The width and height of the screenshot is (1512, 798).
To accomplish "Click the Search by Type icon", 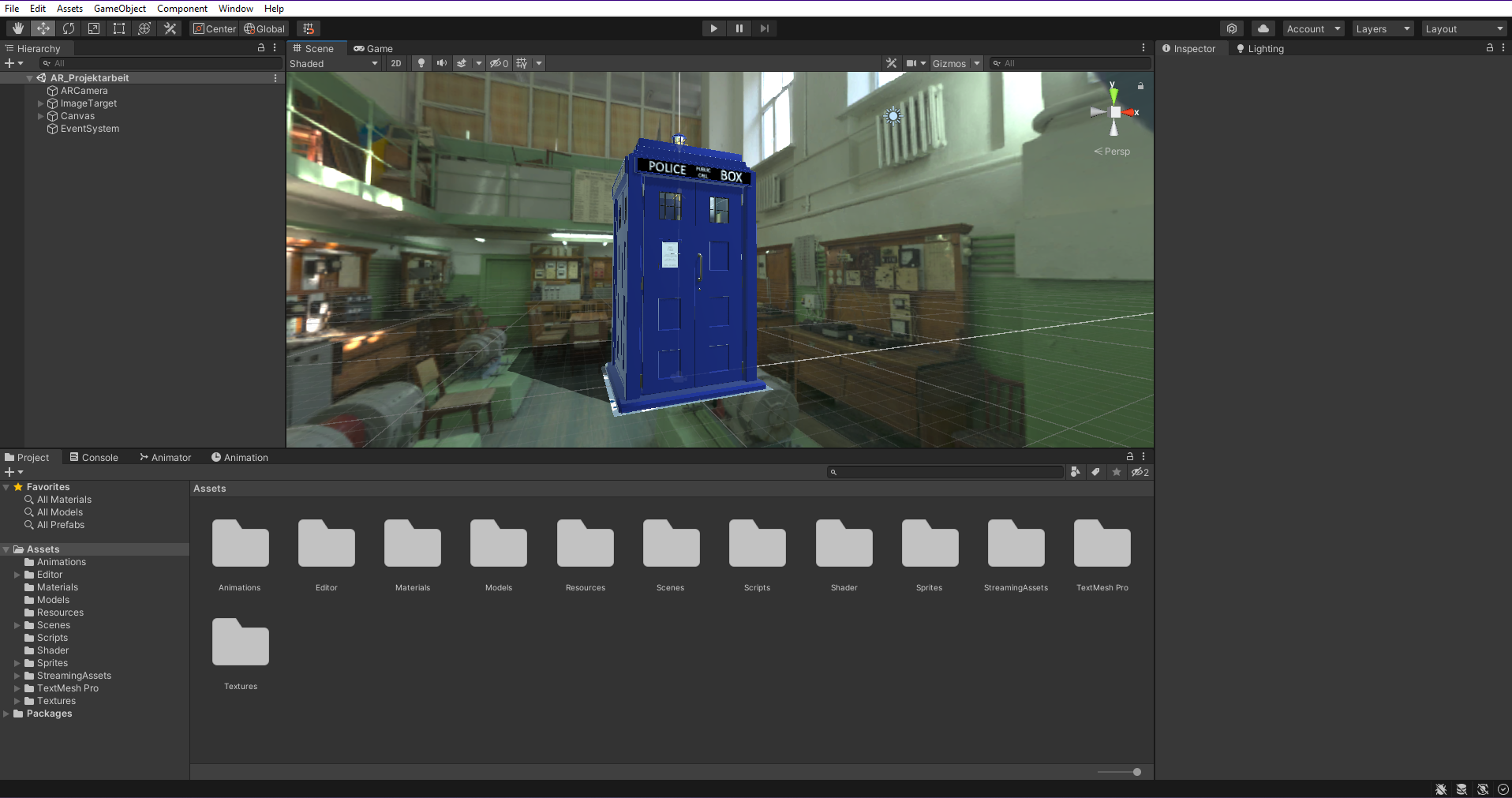I will click(1075, 472).
